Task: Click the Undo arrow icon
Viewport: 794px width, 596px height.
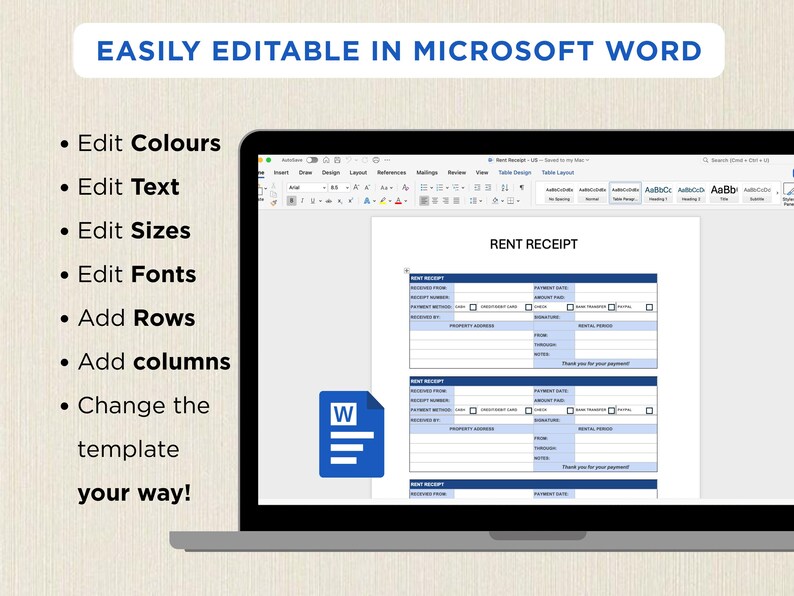Action: pos(348,160)
